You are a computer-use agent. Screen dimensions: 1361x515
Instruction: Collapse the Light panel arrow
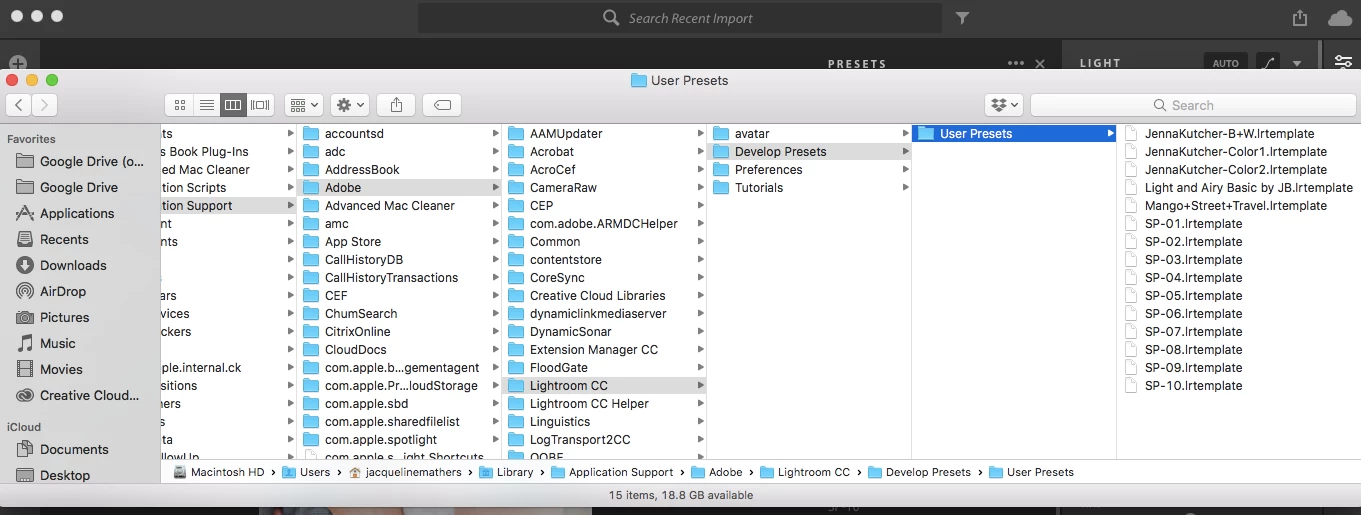[x=1297, y=63]
